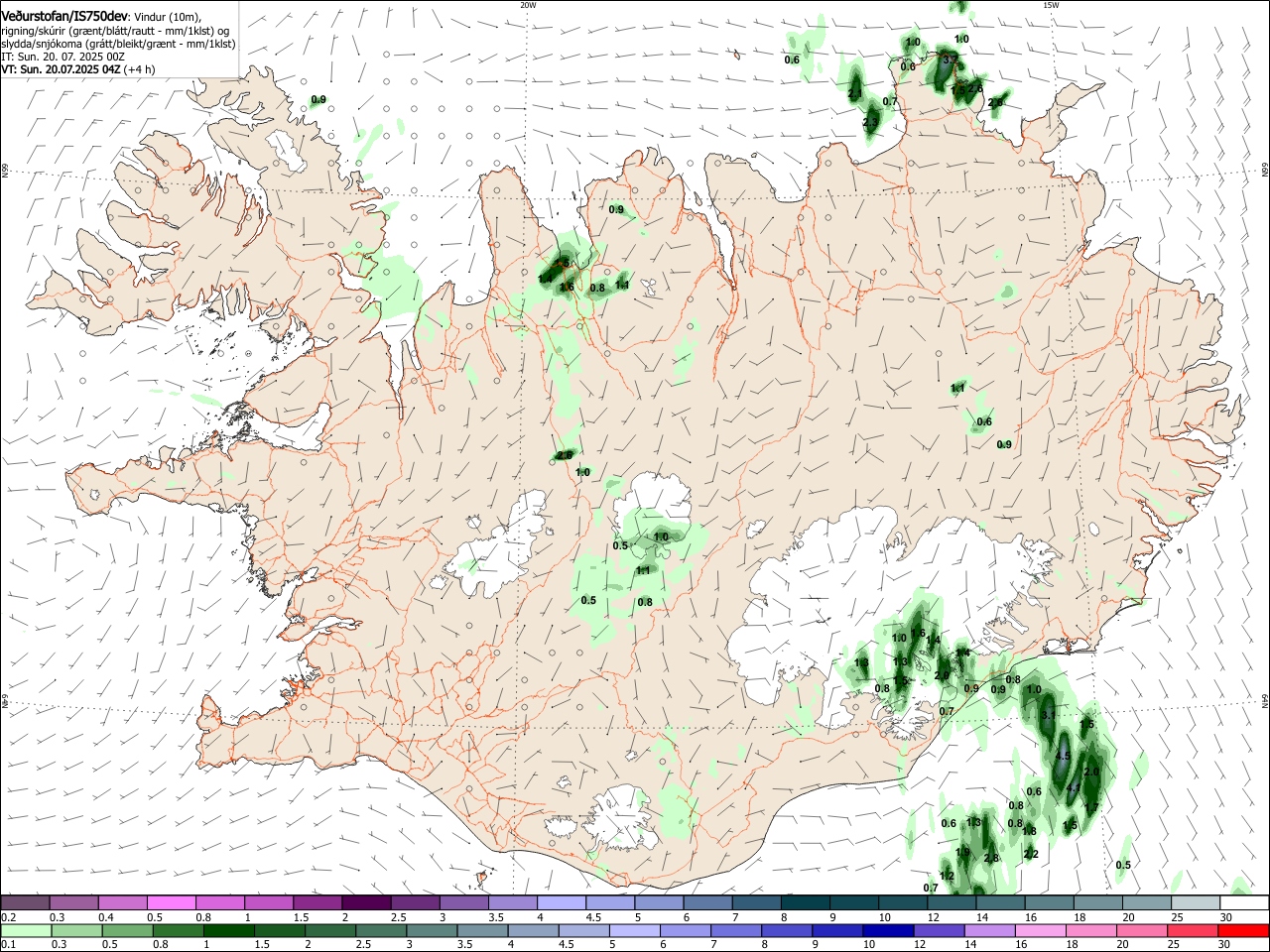Screen dimensions: 1270x952
Task: Select top legend bright pink swatch starting at 0.5
Action: pos(171,902)
